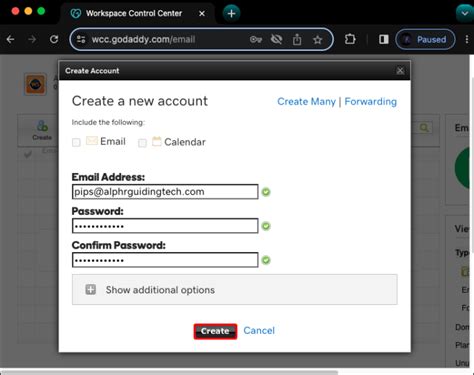Click the password key icon in address bar
The height and width of the screenshot is (375, 474).
(256, 40)
